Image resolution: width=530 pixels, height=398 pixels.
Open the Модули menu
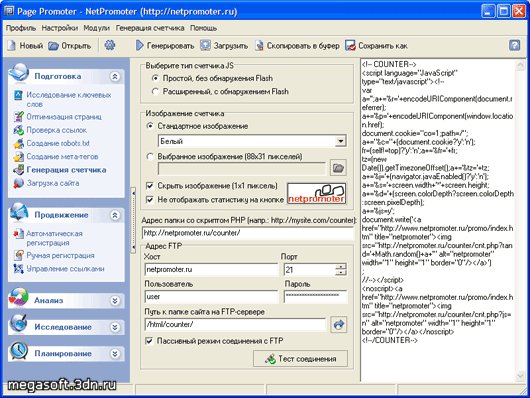[x=96, y=28]
